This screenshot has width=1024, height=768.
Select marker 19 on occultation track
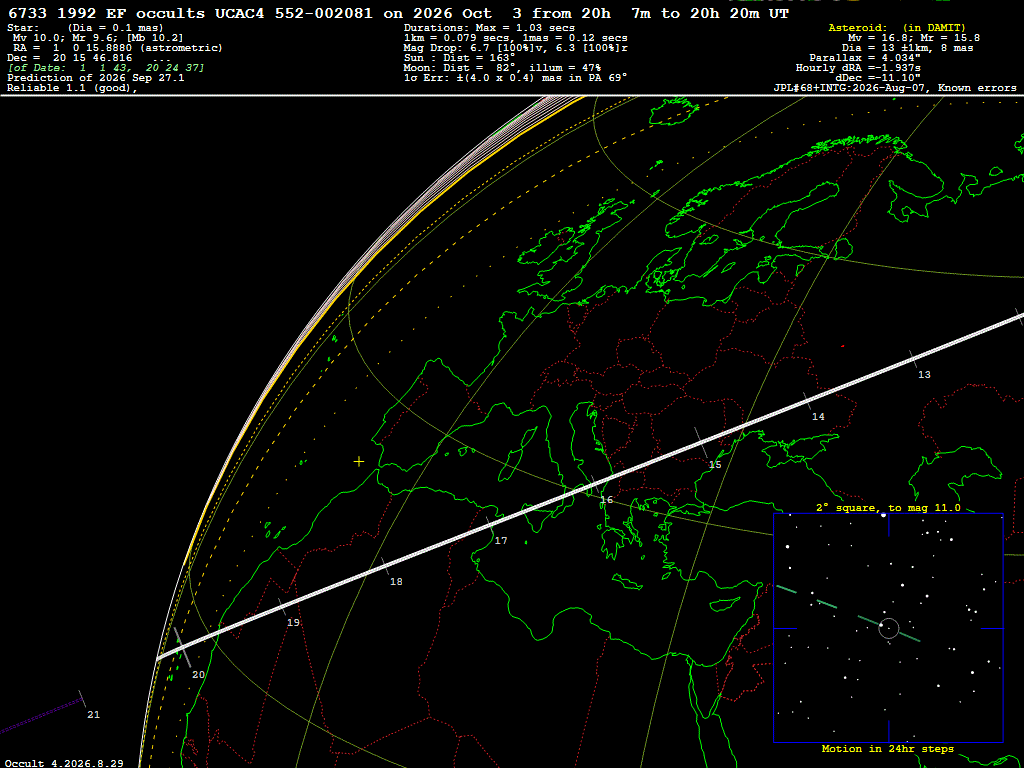293,622
